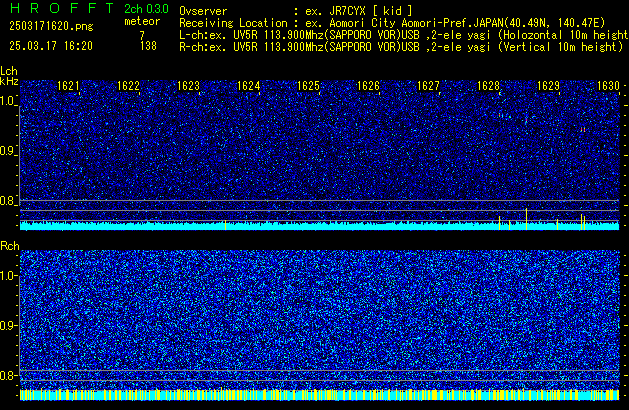
Task: Select the 1625 time marker
Action: [308, 86]
